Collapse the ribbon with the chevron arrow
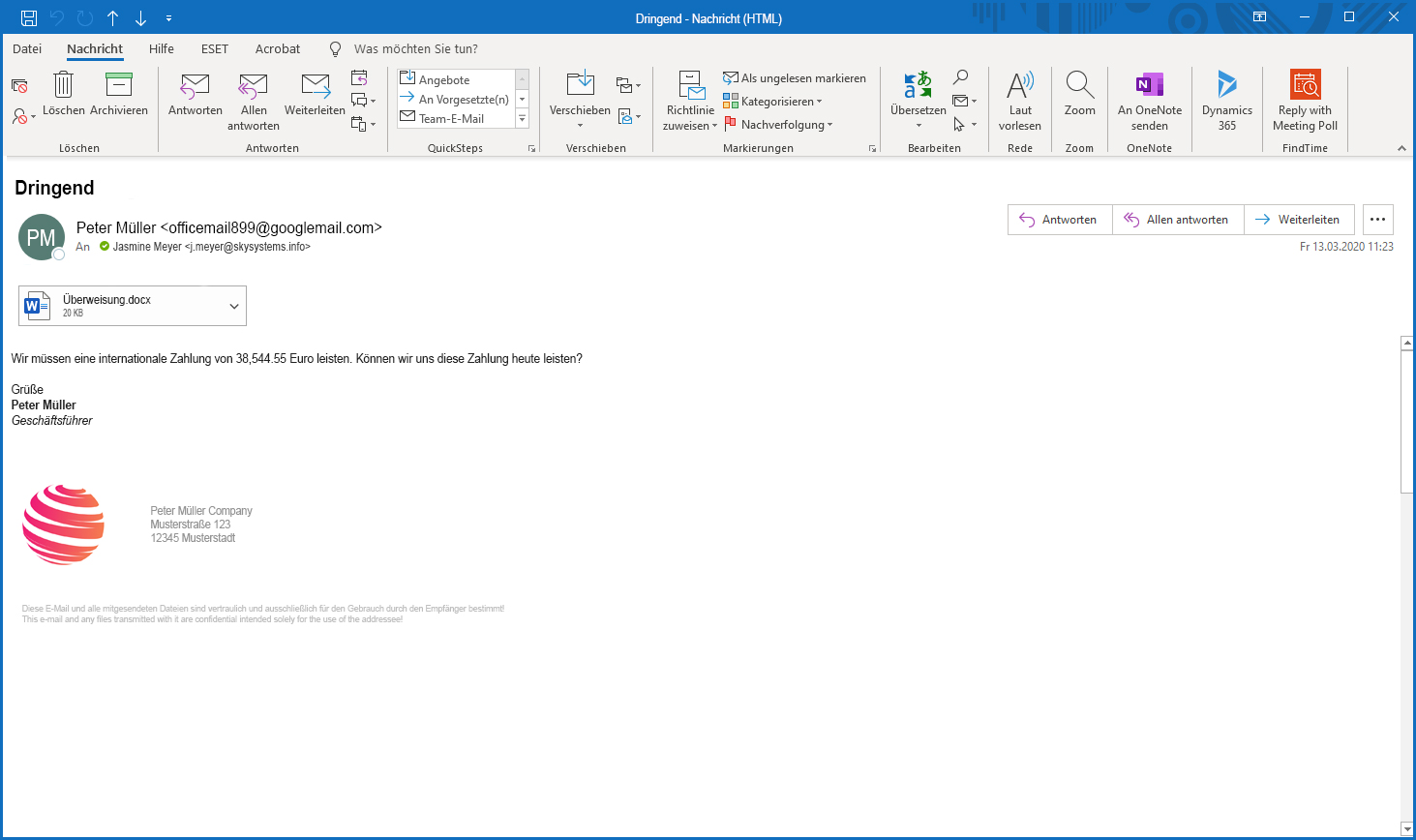Screen dimensions: 1416x840 1401,148
